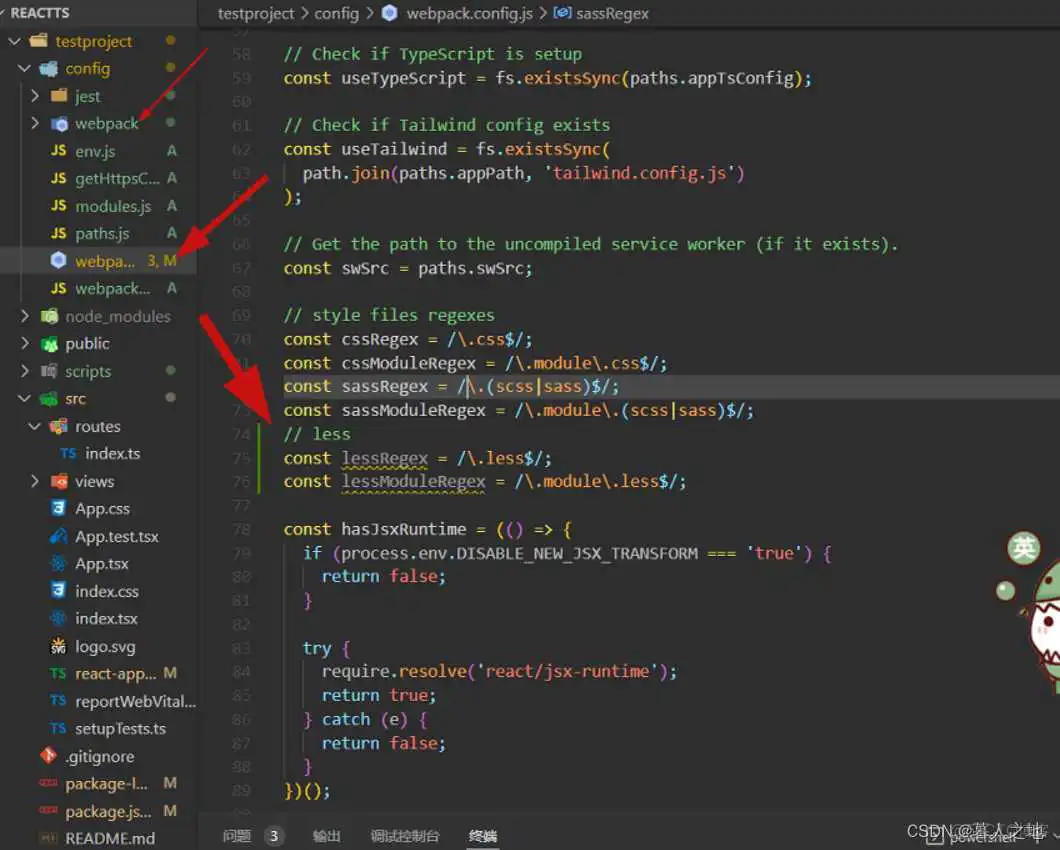Click the Jest test icon beside App.test.tsx
This screenshot has height=850, width=1060.
pyautogui.click(x=59, y=536)
